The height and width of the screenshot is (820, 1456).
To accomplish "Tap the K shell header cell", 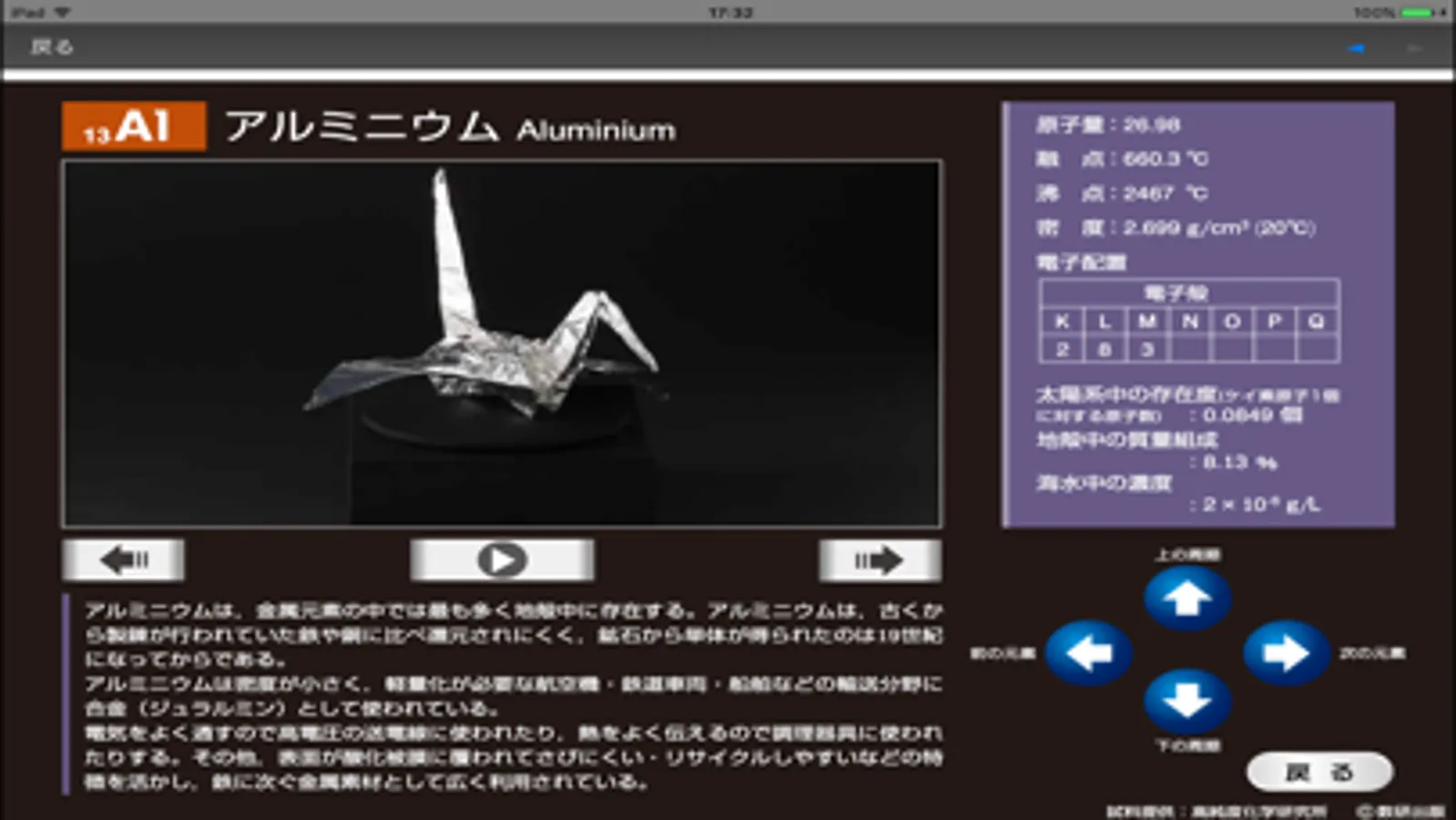I will point(1062,322).
